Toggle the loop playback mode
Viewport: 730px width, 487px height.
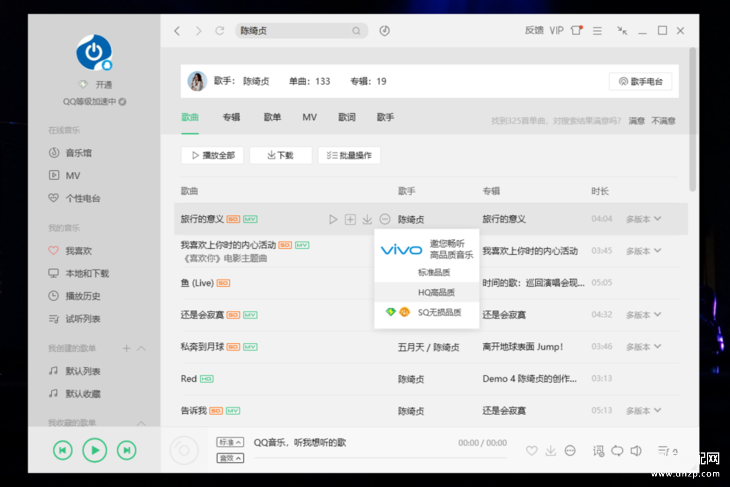coord(617,451)
